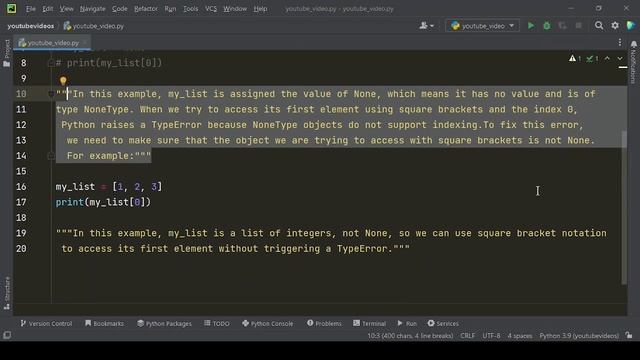Open the Refactor menu

tap(146, 9)
